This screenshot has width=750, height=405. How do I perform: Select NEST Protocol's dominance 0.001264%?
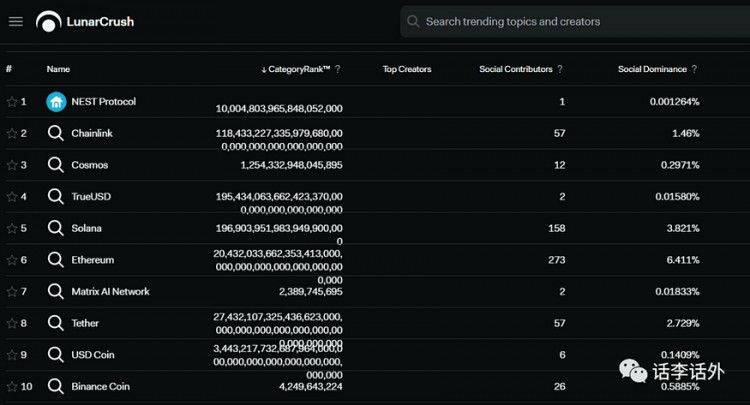point(674,102)
